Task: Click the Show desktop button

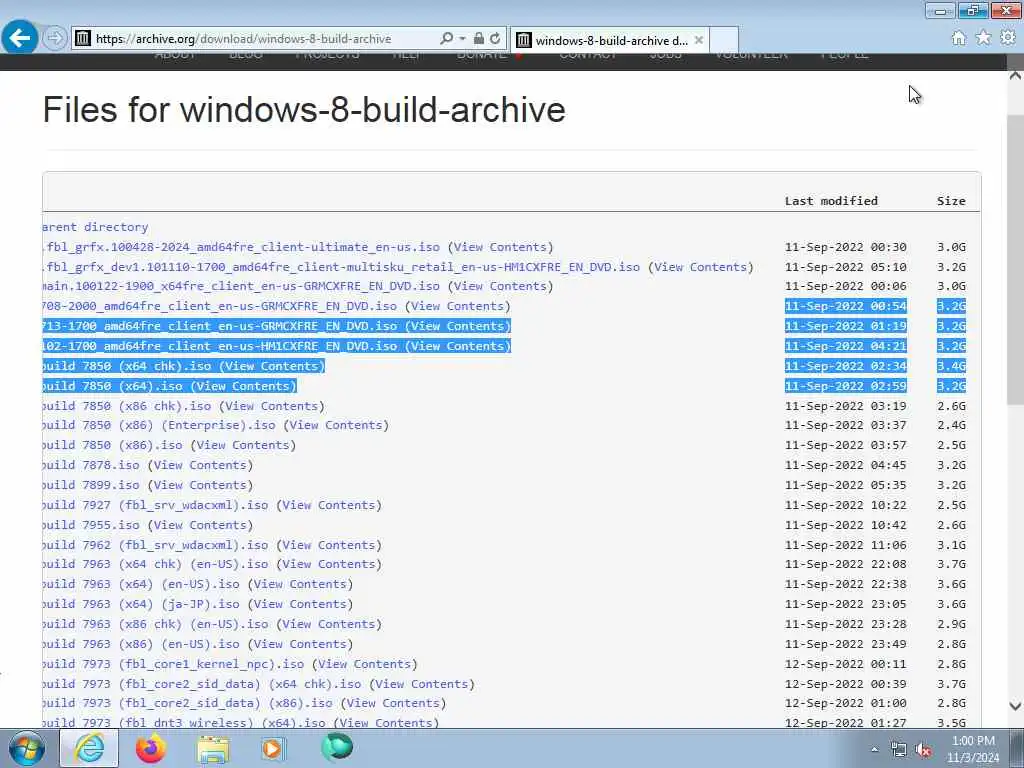Action: coord(1017,748)
